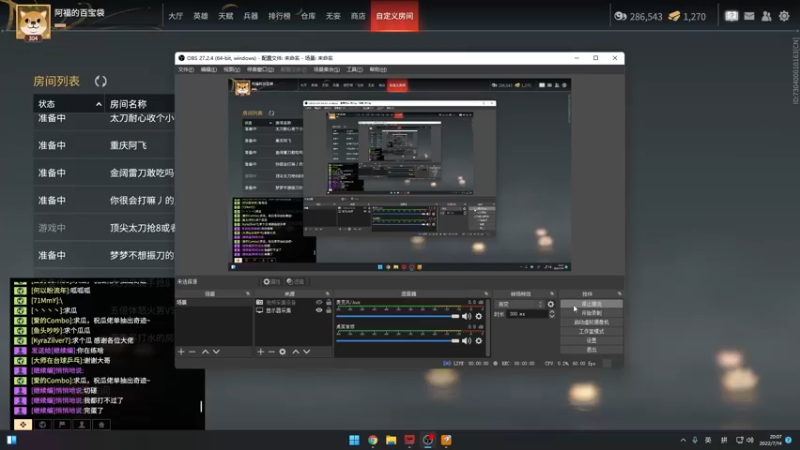This screenshot has width=800, height=450.
Task: Open the scene transition type dropdown
Action: tap(520, 304)
